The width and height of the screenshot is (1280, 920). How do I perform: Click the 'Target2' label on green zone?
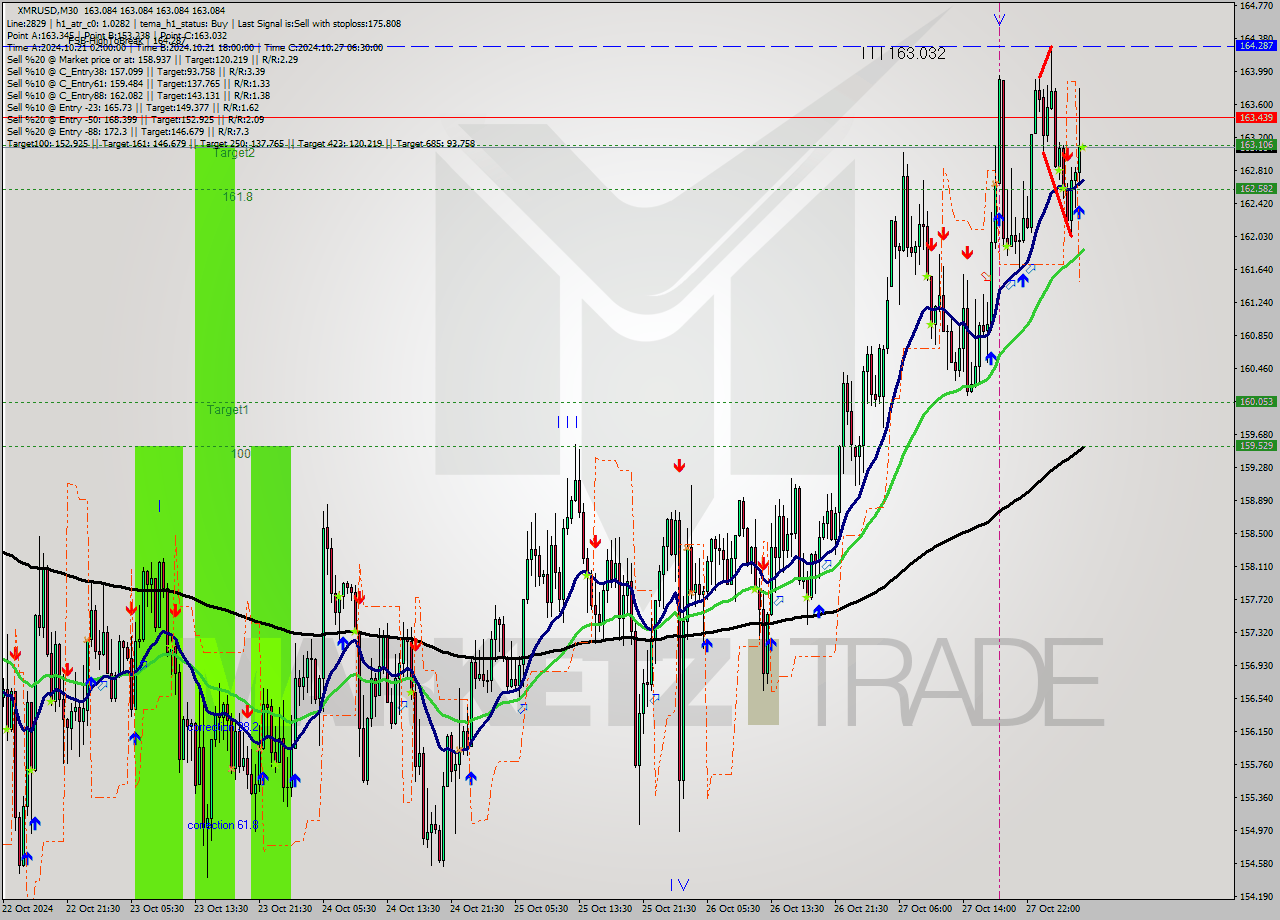pyautogui.click(x=233, y=153)
